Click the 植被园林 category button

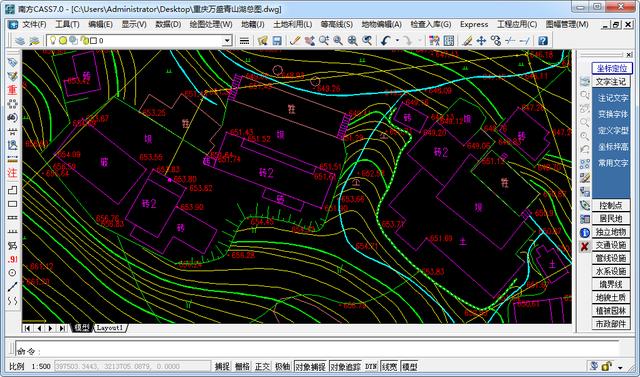611,310
